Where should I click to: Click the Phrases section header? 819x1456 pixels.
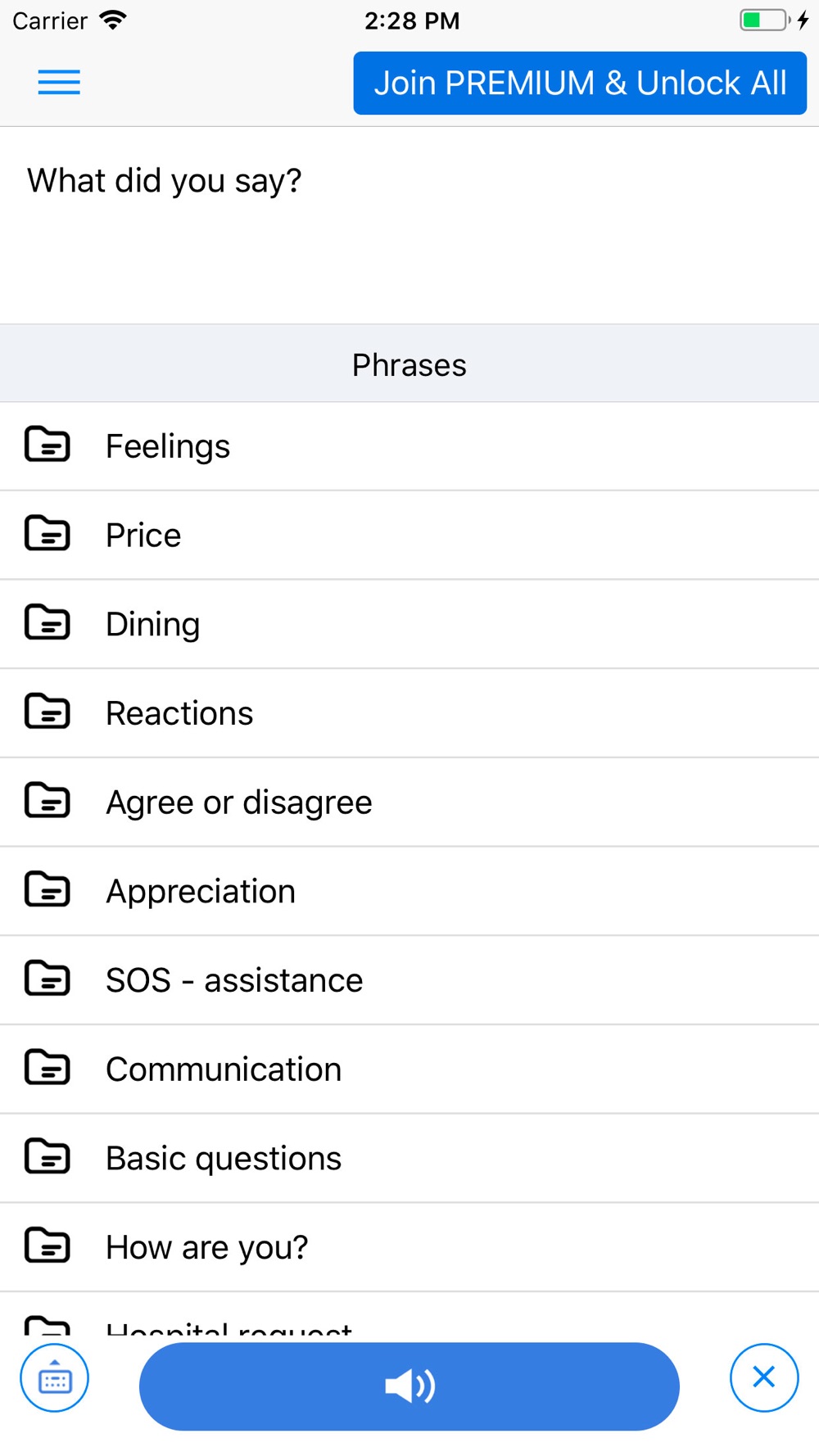(409, 364)
